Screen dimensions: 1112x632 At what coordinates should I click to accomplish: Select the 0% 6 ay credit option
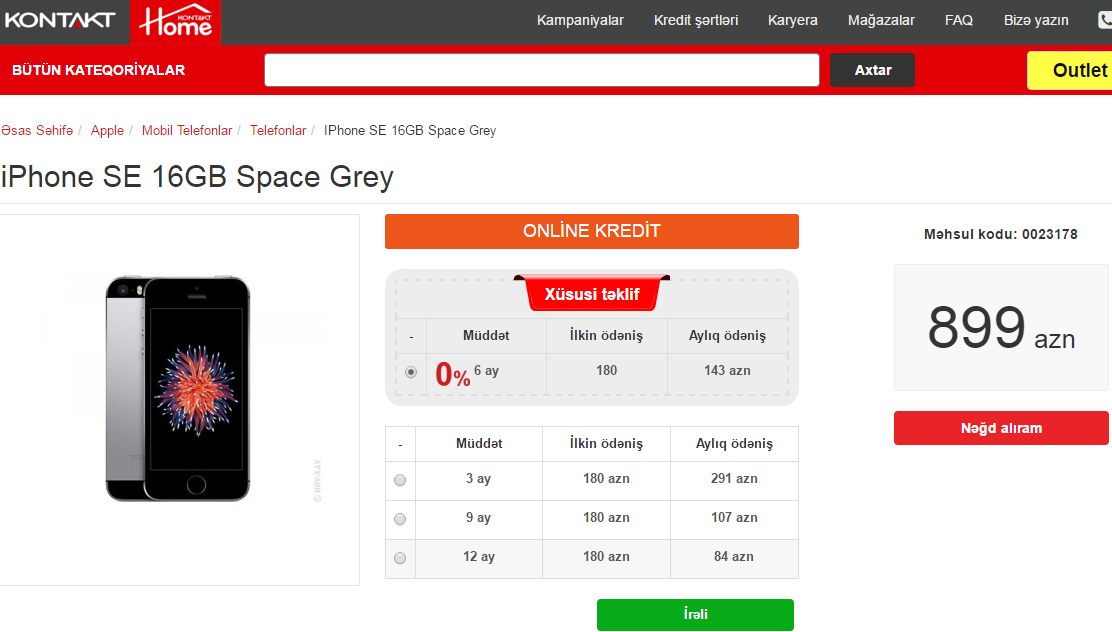click(x=411, y=372)
